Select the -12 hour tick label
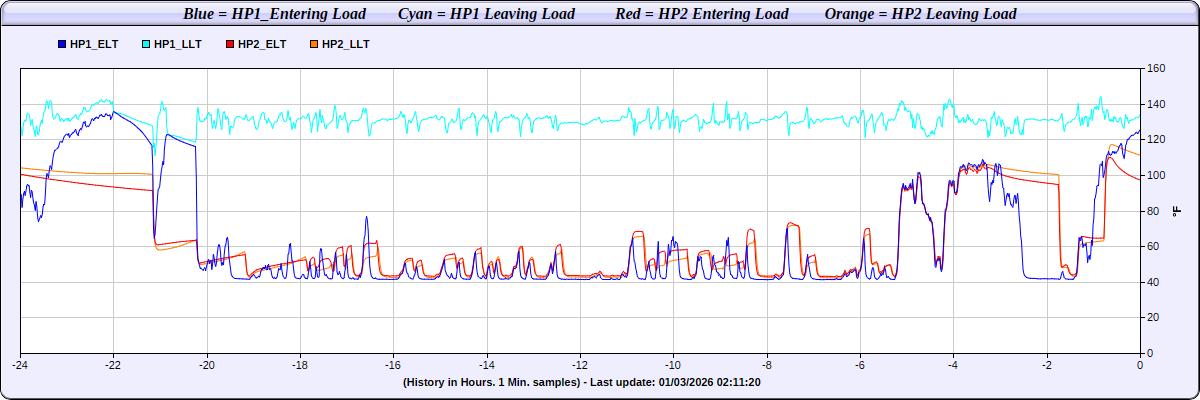The height and width of the screenshot is (400, 1200). (x=580, y=365)
